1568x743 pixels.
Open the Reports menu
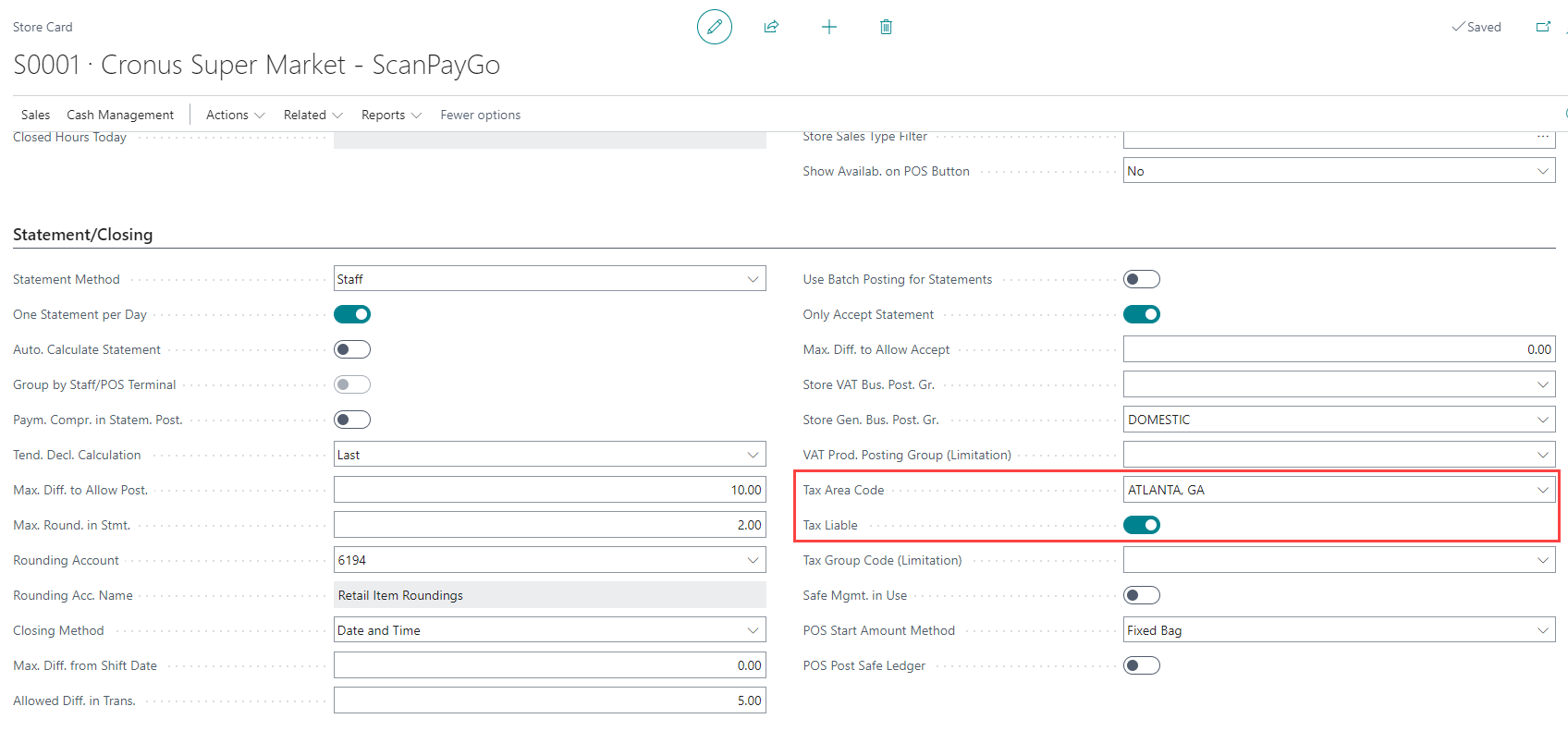point(391,115)
